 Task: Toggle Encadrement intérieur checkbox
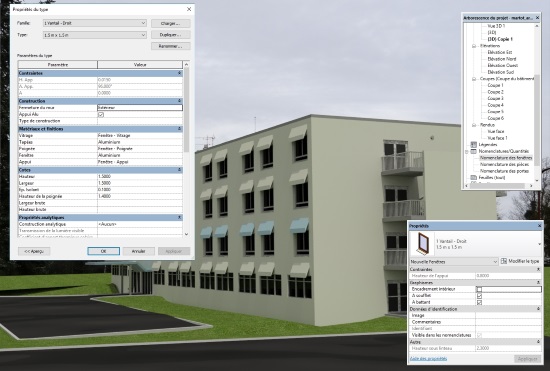pyautogui.click(x=479, y=289)
